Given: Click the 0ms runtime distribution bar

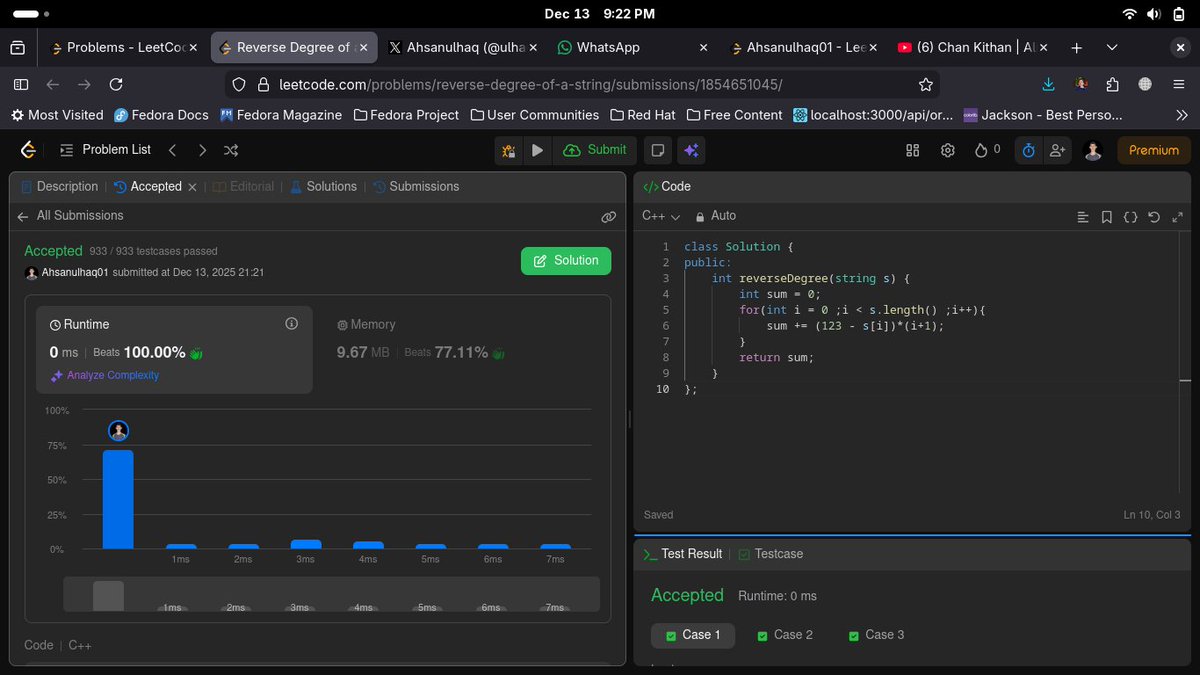Looking at the screenshot, I should [x=118, y=499].
